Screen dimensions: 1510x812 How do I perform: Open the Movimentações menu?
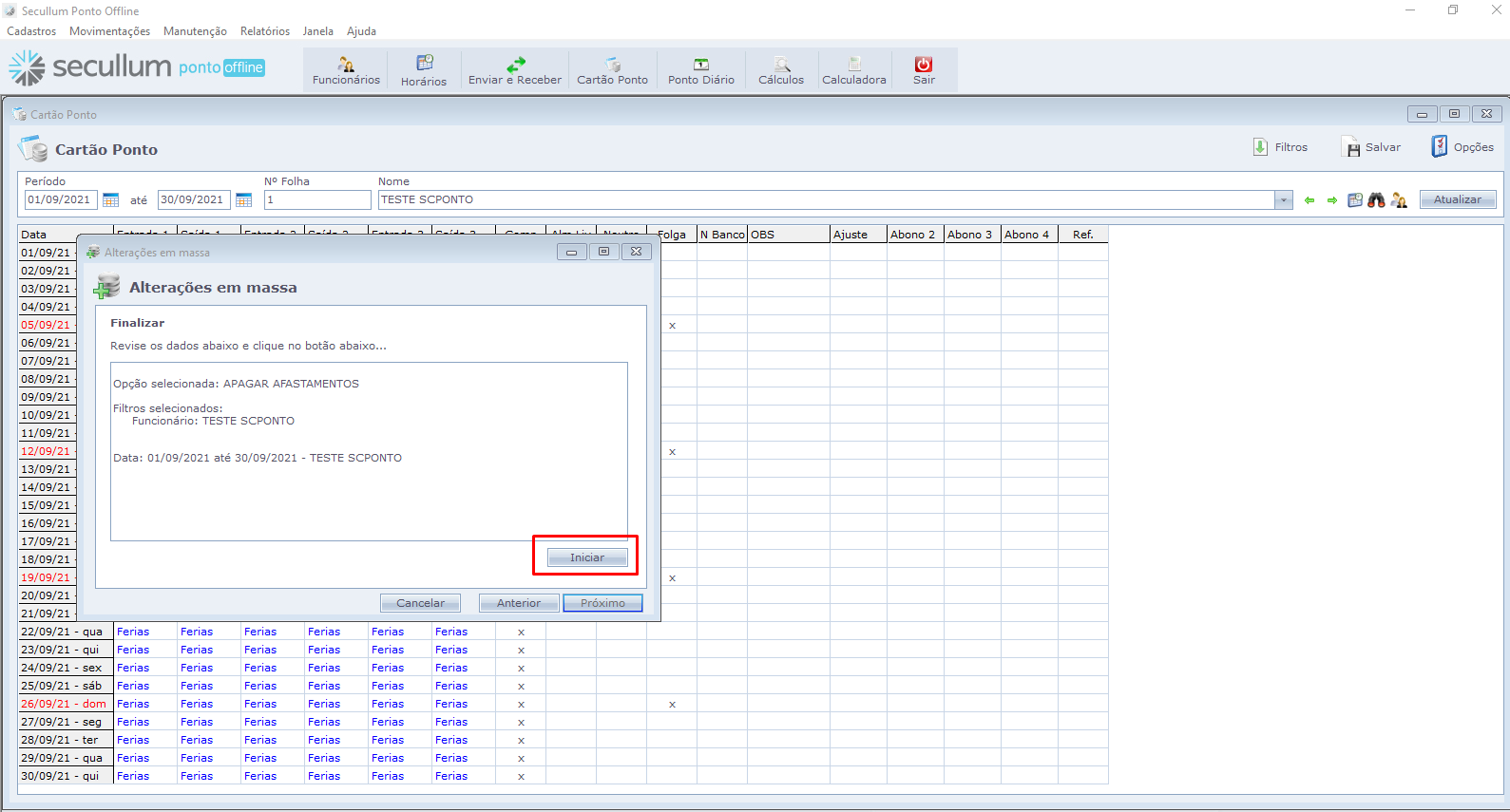click(x=109, y=31)
